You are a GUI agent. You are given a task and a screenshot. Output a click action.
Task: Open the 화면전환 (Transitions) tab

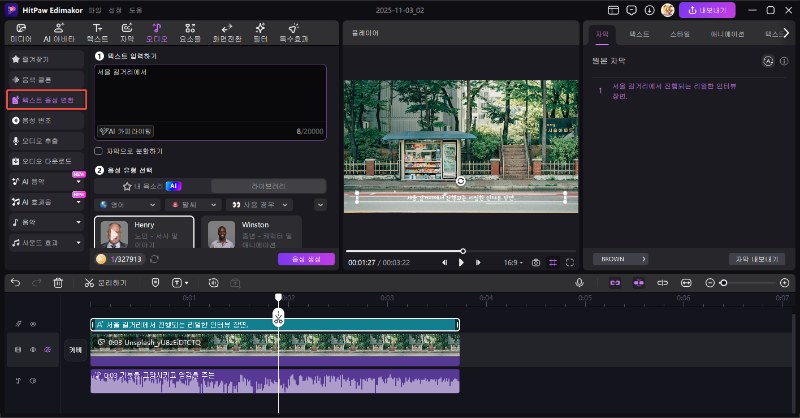pyautogui.click(x=227, y=33)
